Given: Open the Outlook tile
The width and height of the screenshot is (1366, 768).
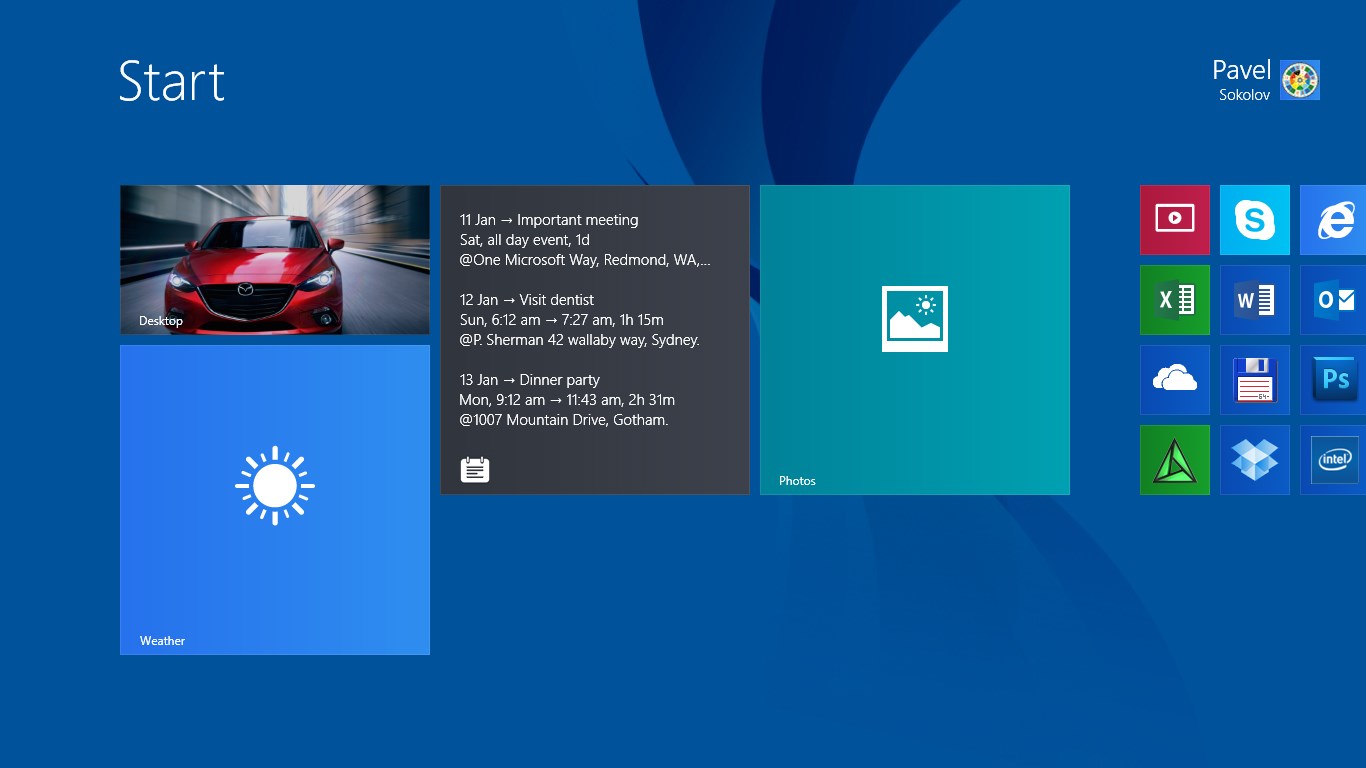Looking at the screenshot, I should [1334, 300].
